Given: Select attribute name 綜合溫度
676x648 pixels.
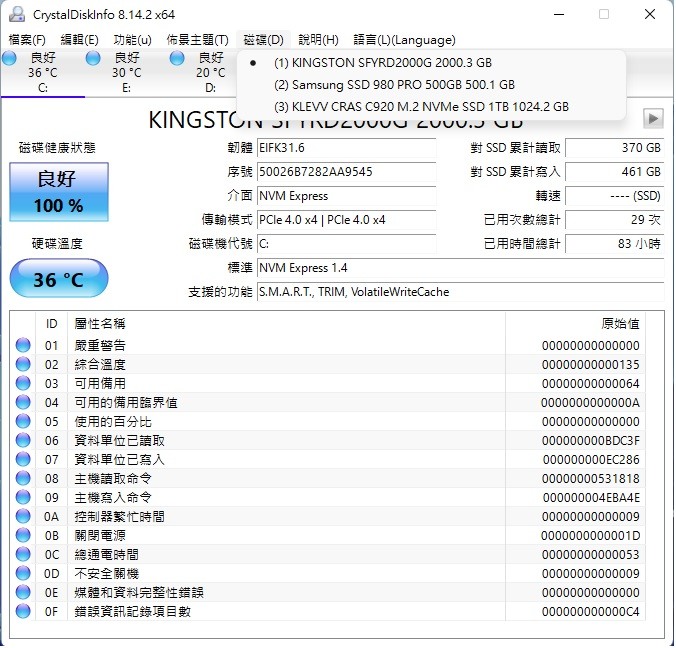Looking at the screenshot, I should click(100, 365).
